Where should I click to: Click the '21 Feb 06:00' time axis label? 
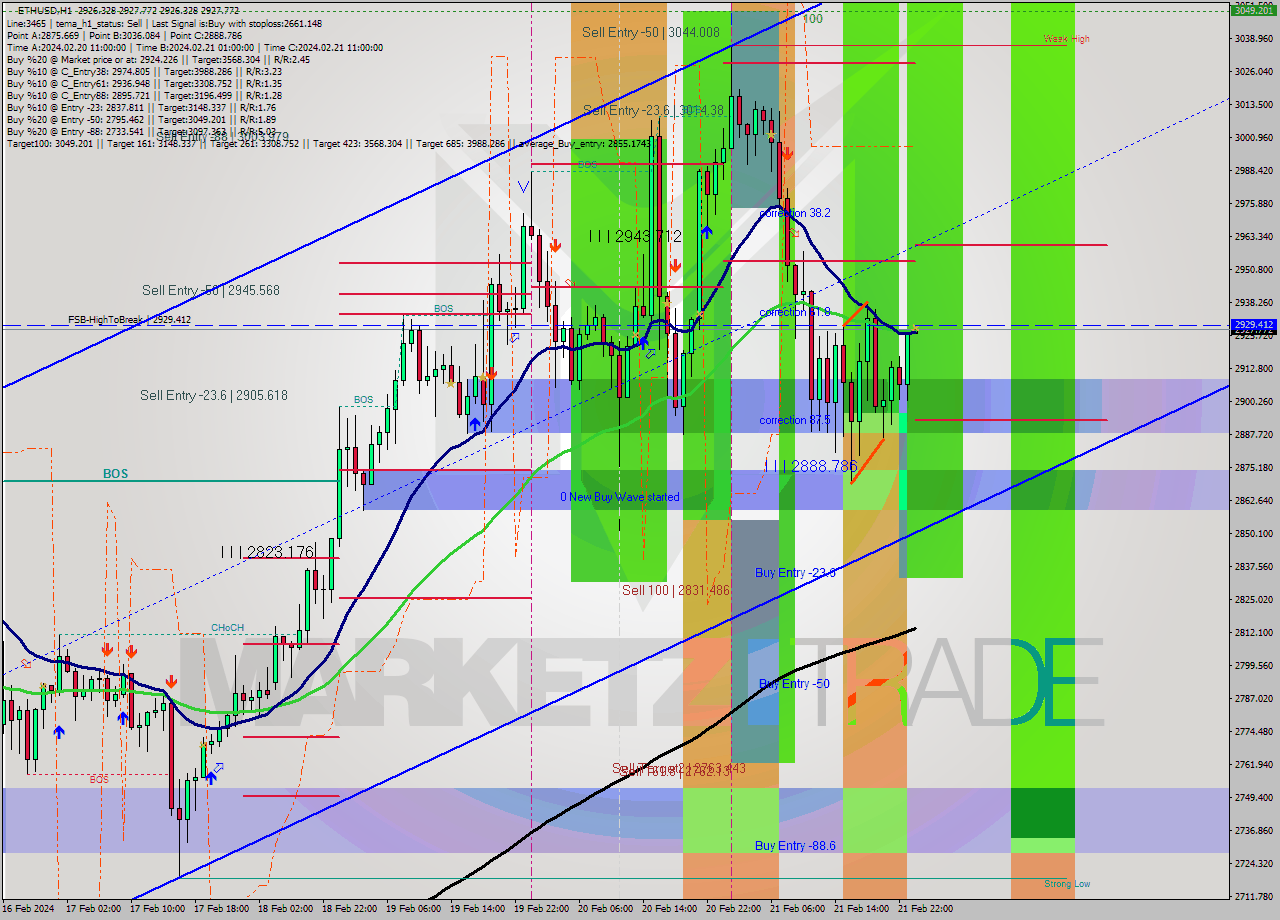[x=798, y=909]
